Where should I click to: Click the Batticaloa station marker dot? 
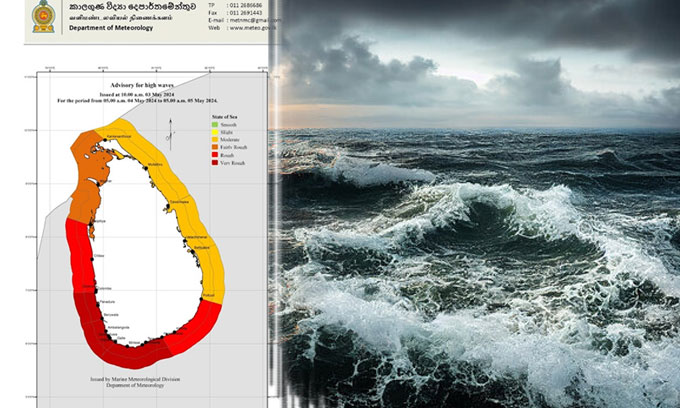click(x=192, y=251)
